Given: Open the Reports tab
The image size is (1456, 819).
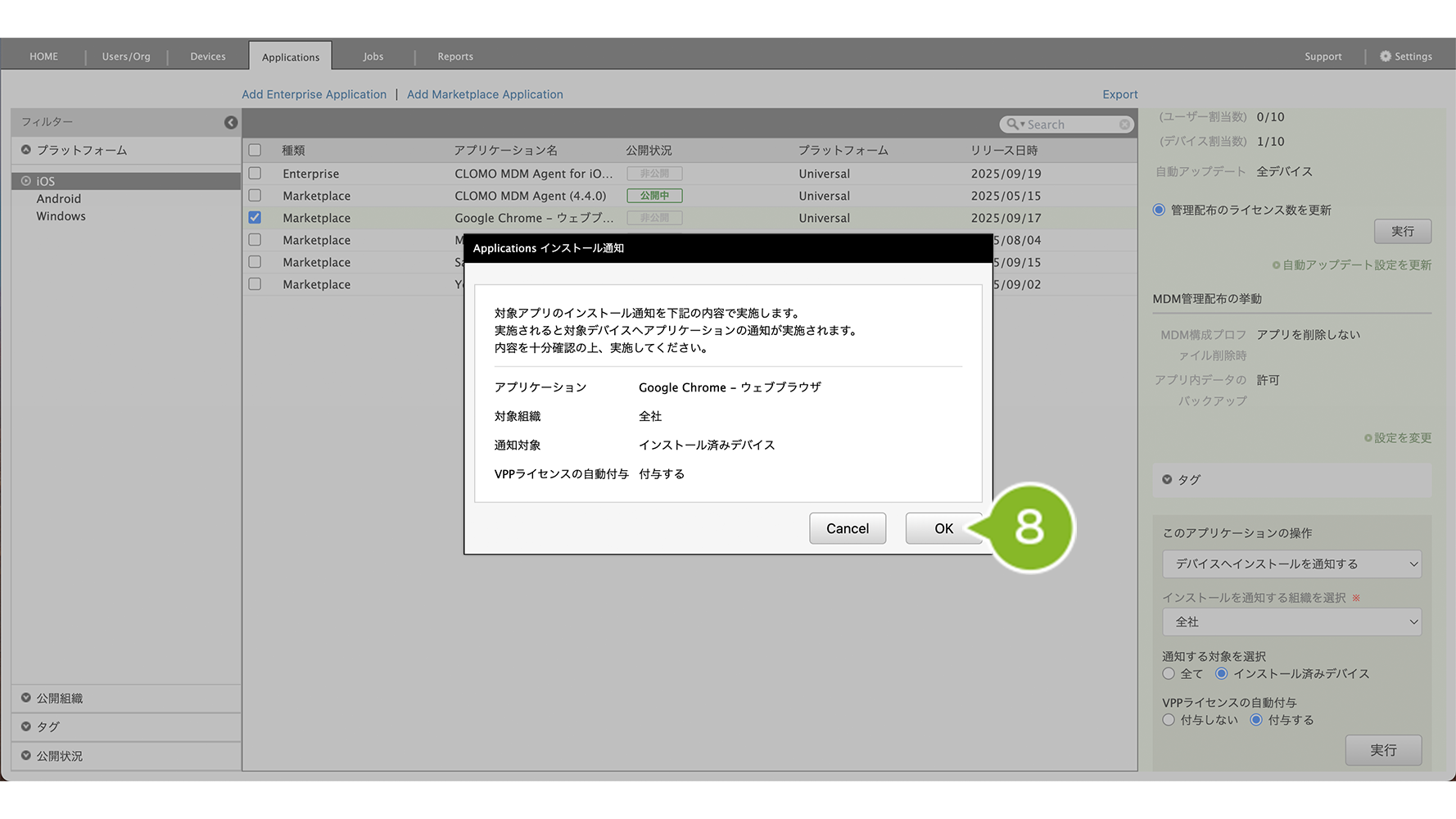Looking at the screenshot, I should tap(455, 57).
